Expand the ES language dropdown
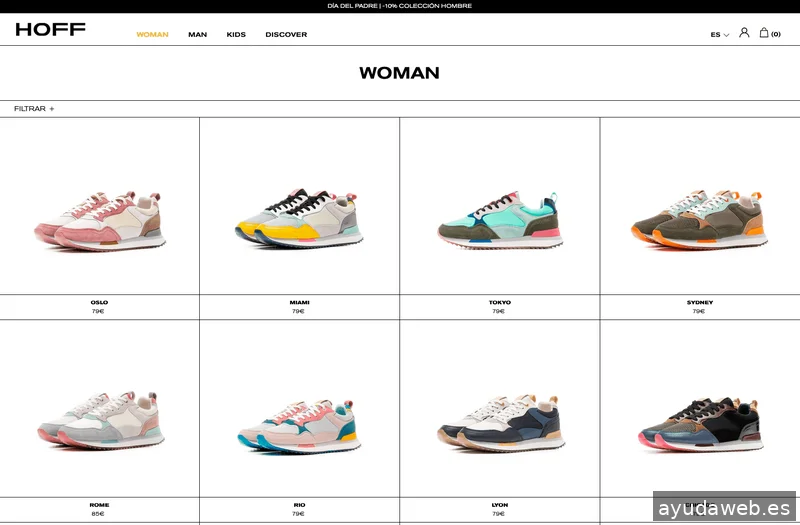 click(719, 35)
